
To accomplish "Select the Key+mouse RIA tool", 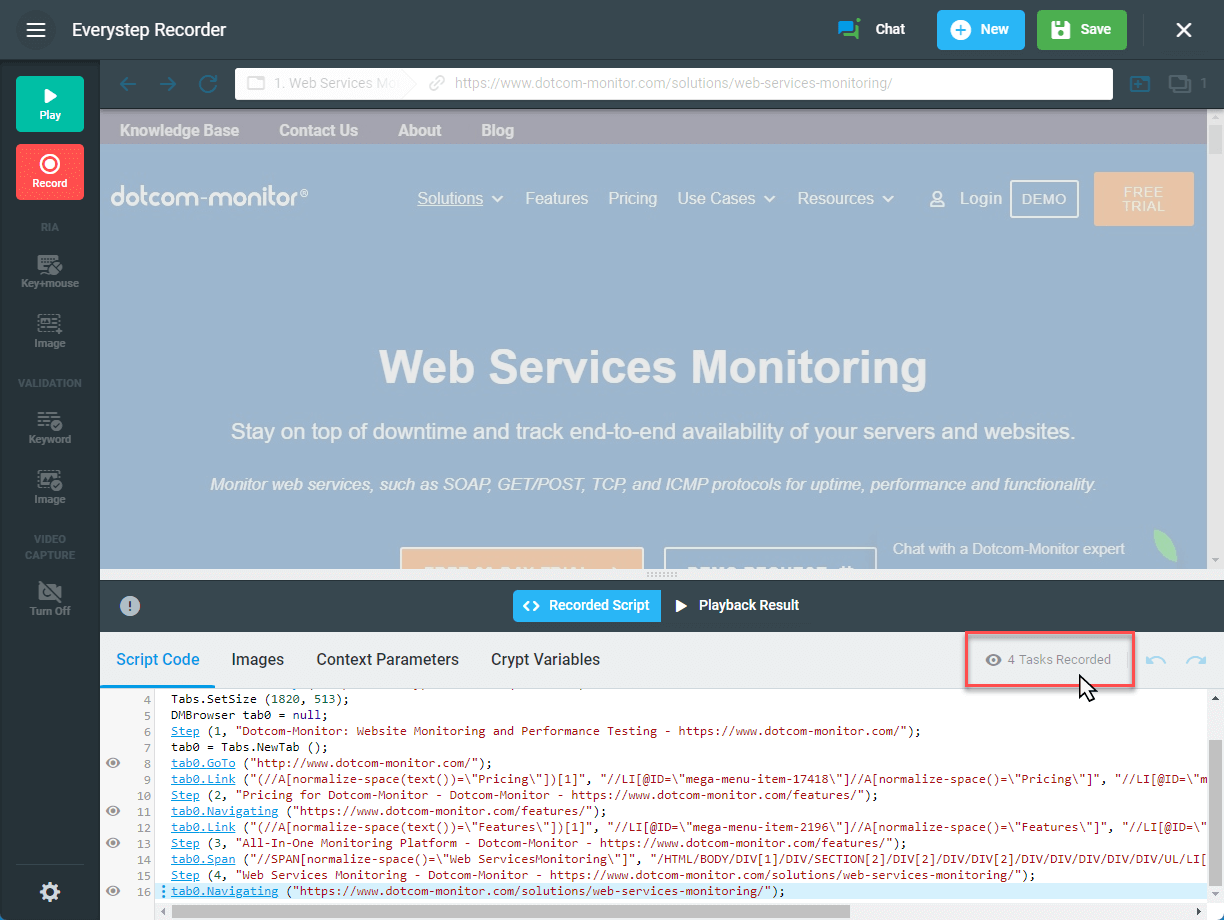I will pos(50,272).
